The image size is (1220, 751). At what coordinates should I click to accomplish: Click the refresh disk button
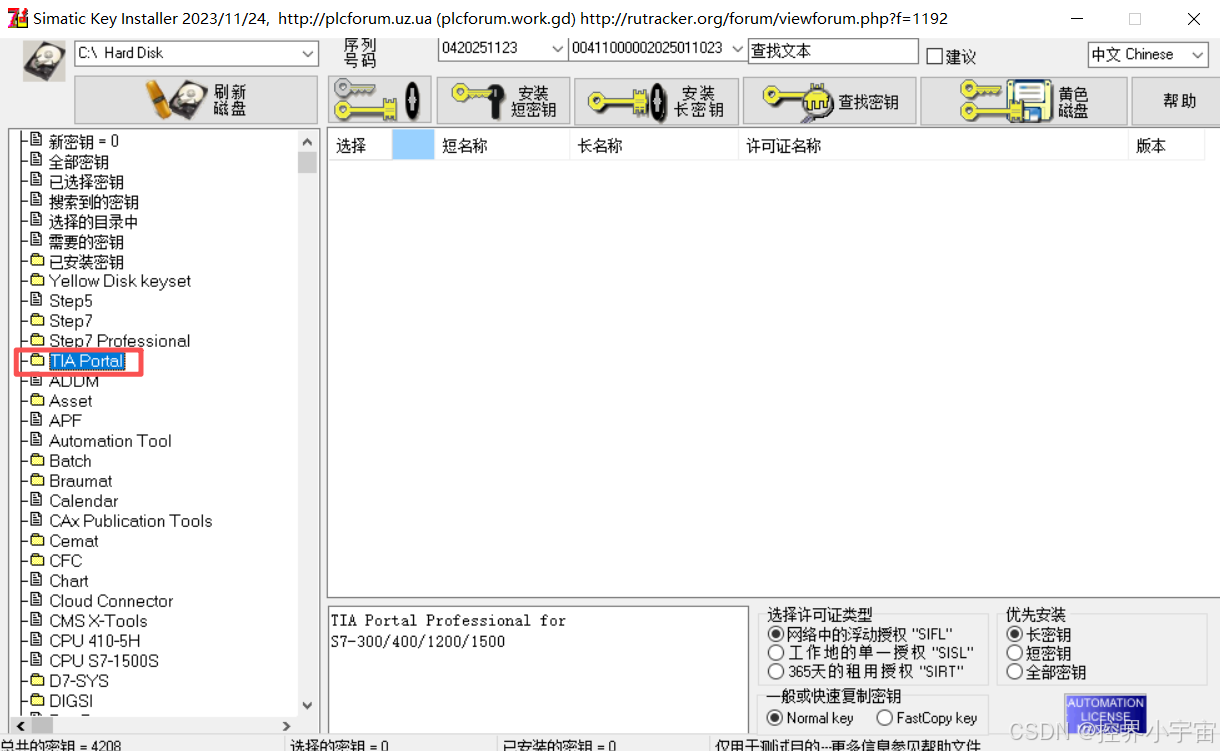point(197,100)
